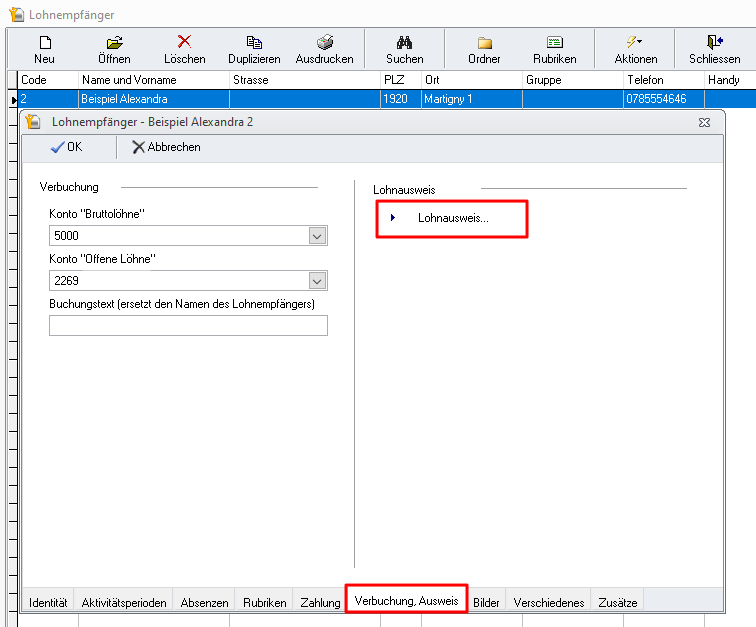Switch to the Identität tab
Image resolution: width=756 pixels, height=627 pixels.
[x=48, y=603]
